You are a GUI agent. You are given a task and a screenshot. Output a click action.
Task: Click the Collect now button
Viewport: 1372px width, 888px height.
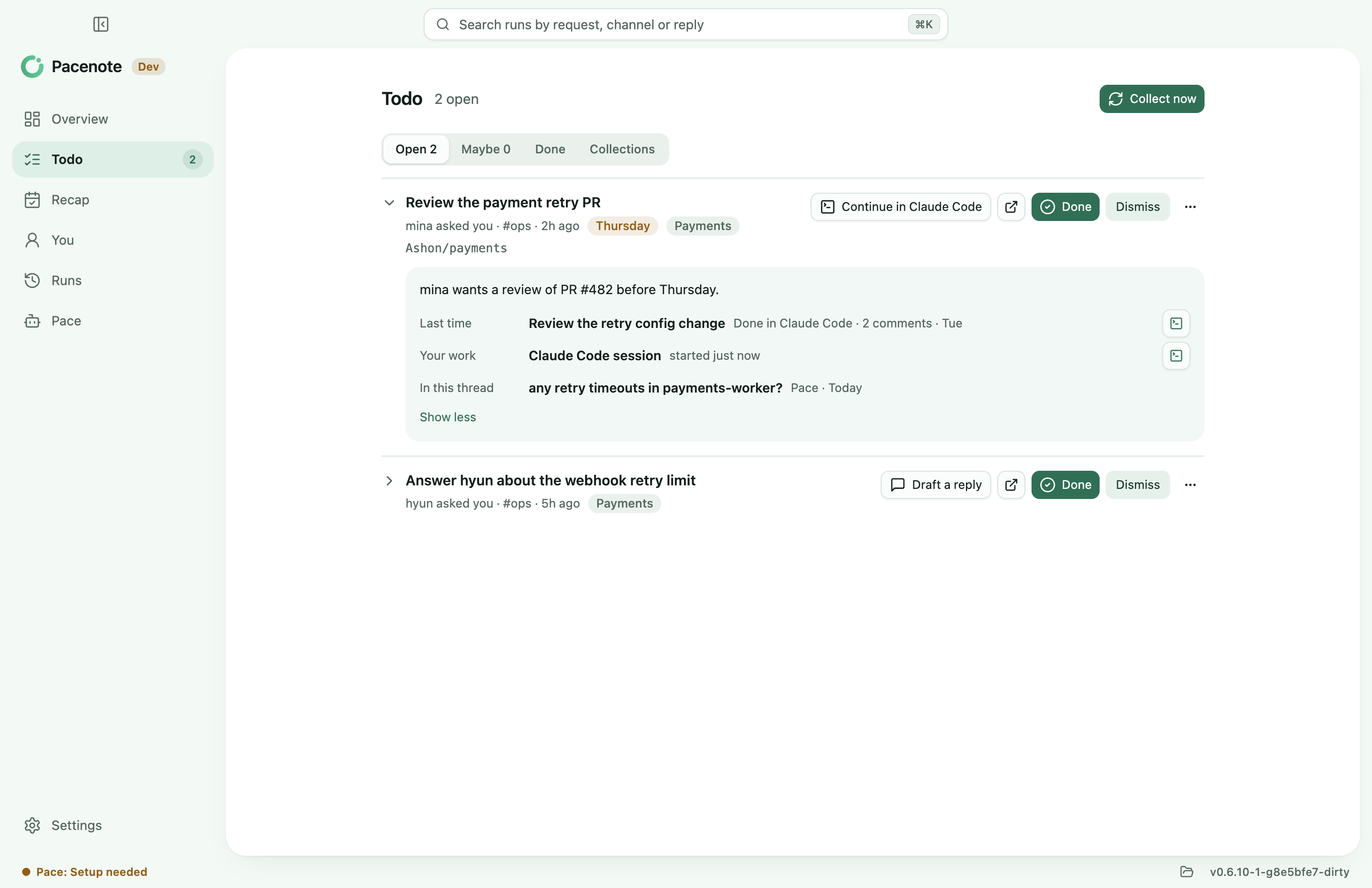tap(1151, 99)
